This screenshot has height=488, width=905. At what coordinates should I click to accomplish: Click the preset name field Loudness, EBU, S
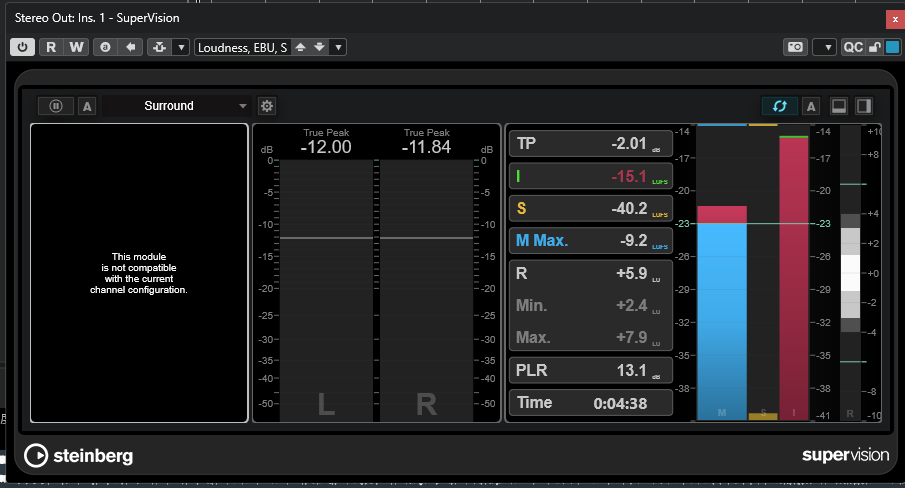click(x=243, y=47)
